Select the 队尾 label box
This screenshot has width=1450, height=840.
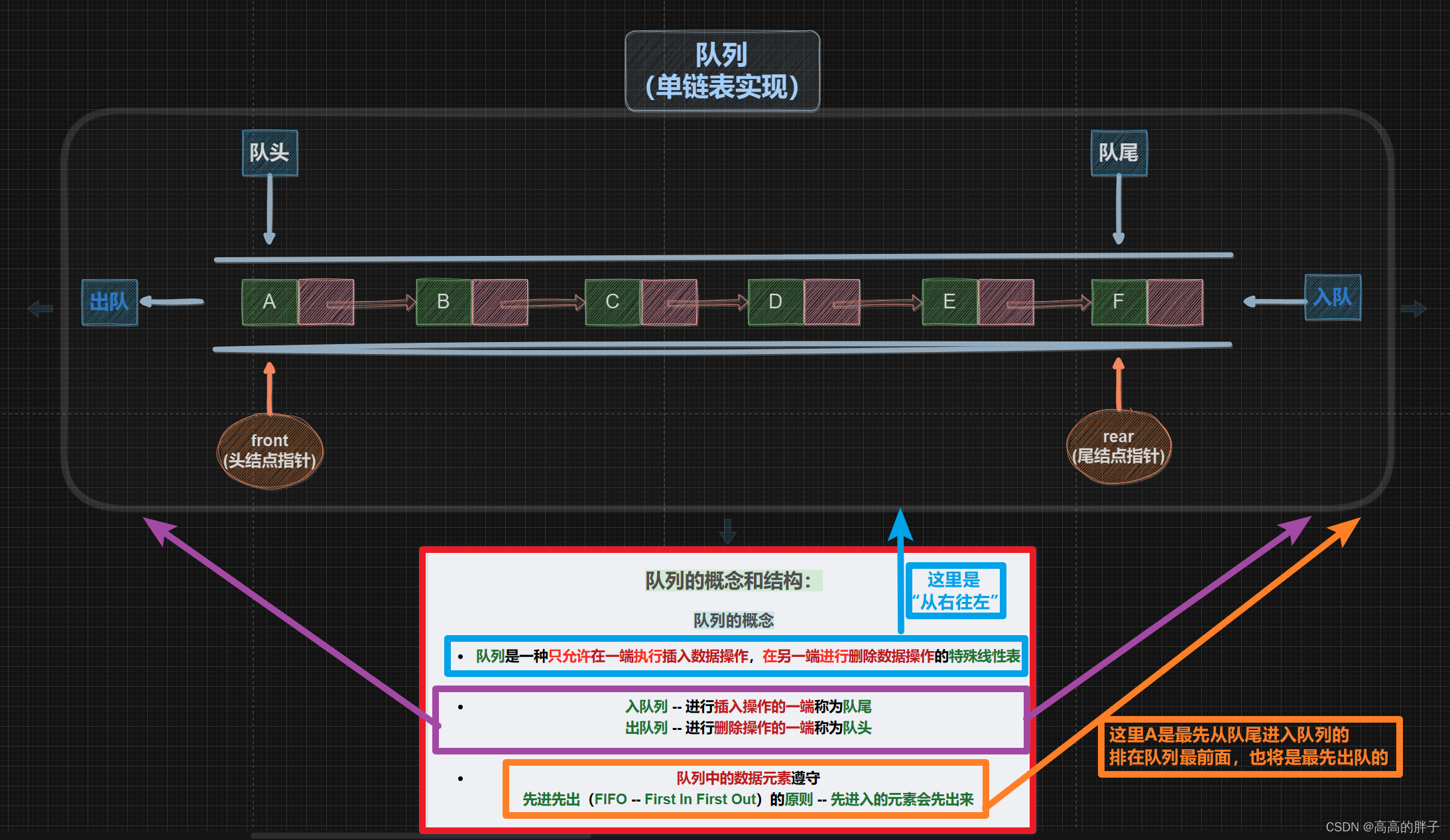click(x=1118, y=153)
